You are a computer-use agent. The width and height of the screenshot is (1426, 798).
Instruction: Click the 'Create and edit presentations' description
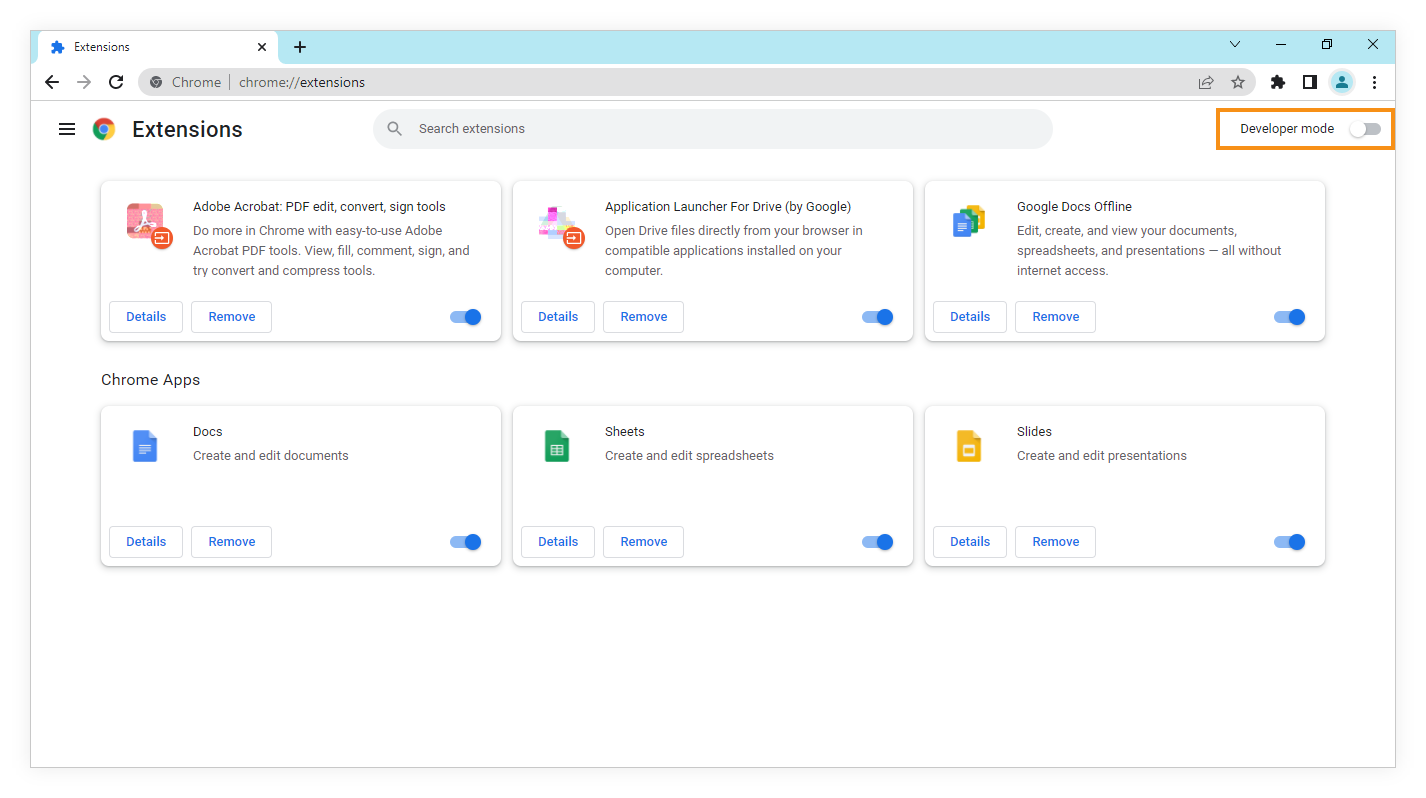click(x=1102, y=456)
